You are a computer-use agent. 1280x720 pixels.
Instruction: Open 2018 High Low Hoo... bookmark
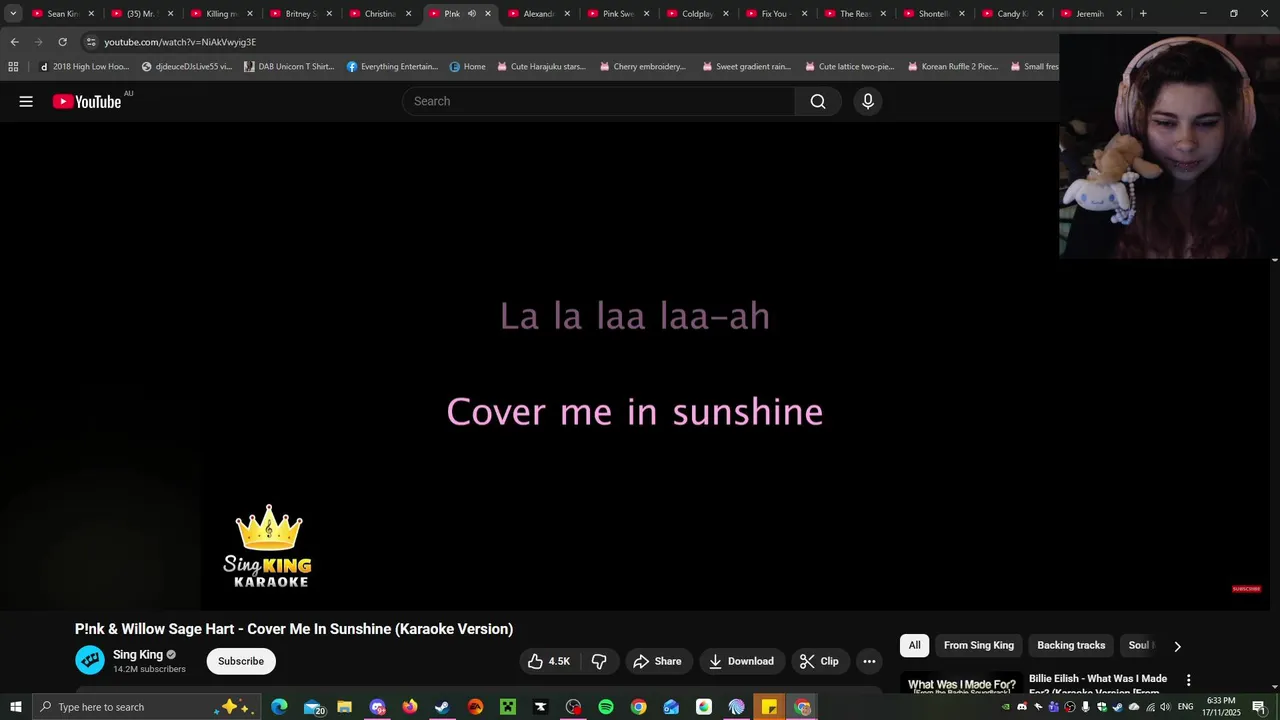click(x=84, y=67)
